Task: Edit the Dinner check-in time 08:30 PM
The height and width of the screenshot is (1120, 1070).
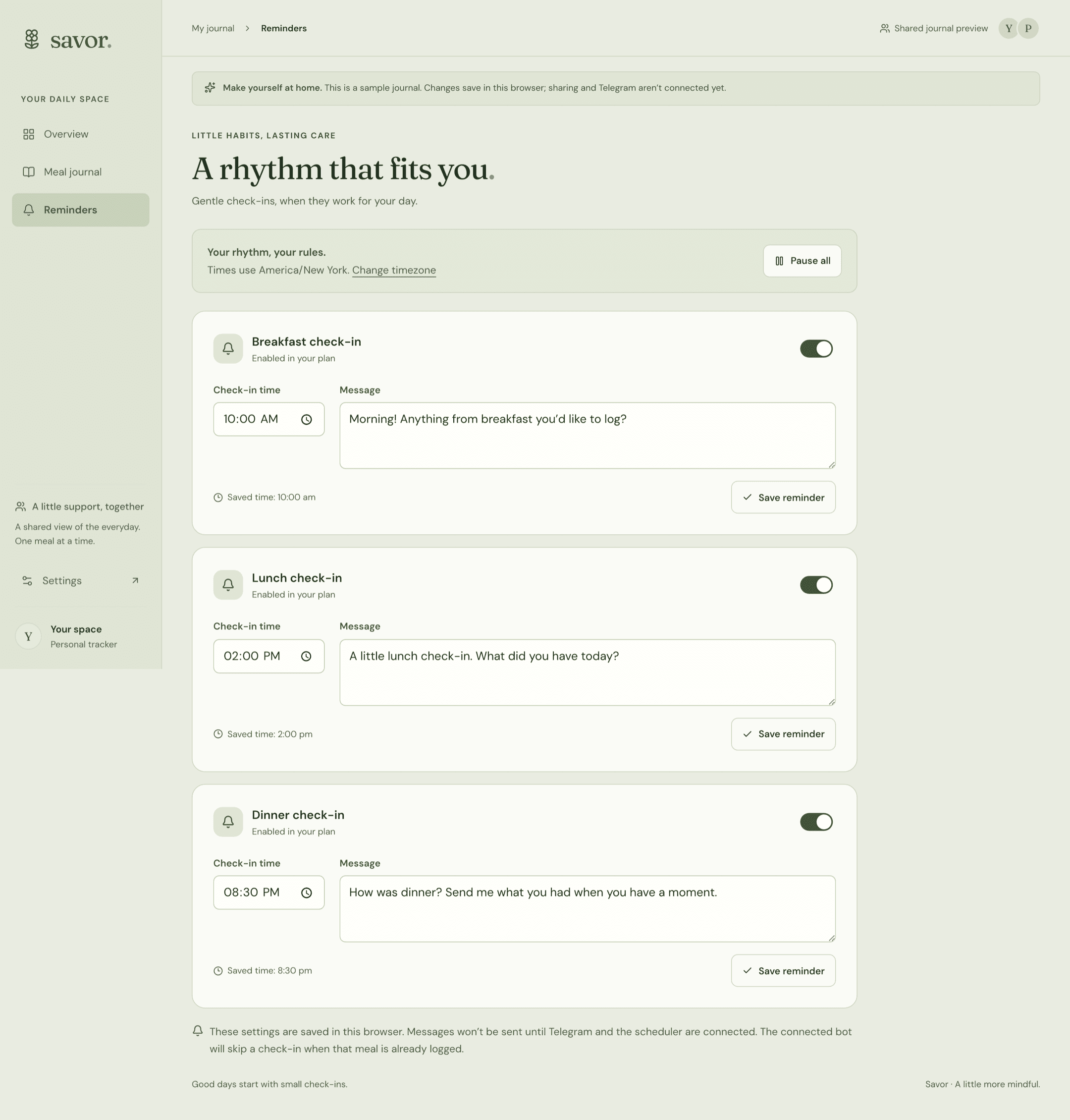Action: tap(268, 893)
